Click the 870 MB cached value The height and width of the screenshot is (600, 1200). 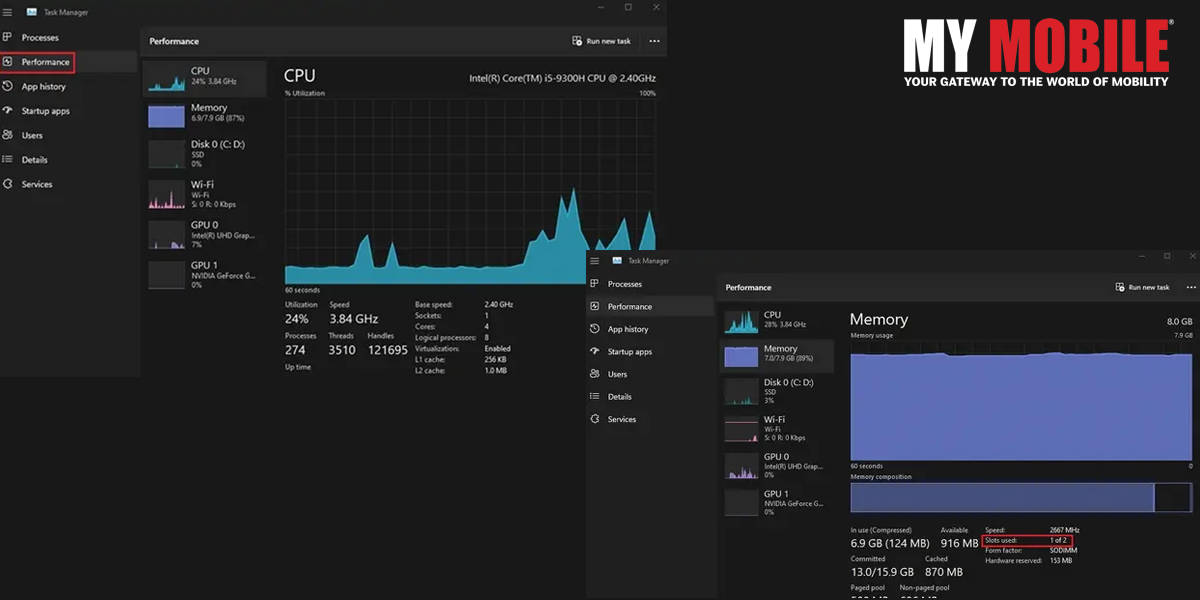[x=944, y=572]
